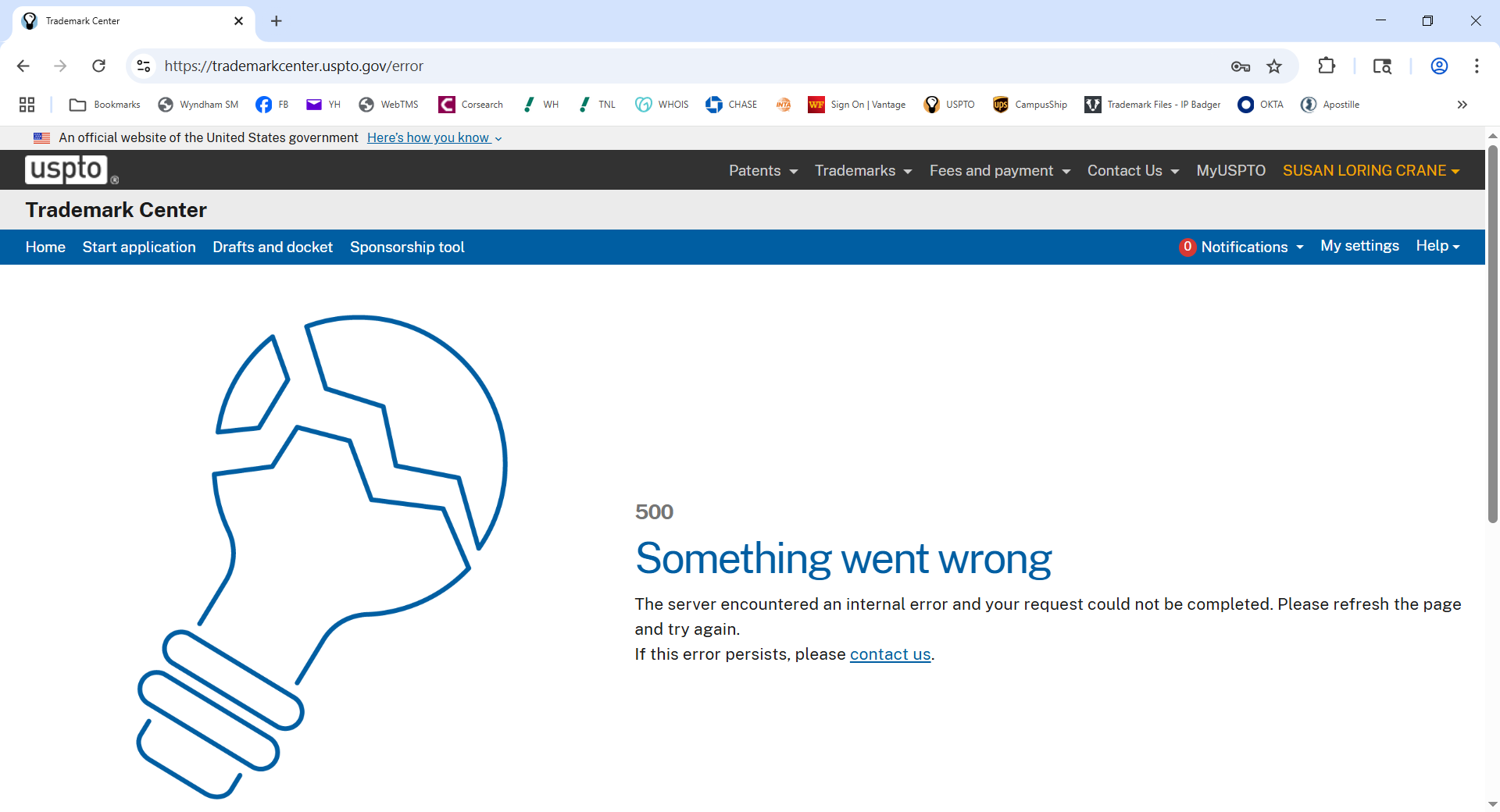Open the Notifications dropdown
Screen dimensions: 1500x812
tap(1242, 247)
